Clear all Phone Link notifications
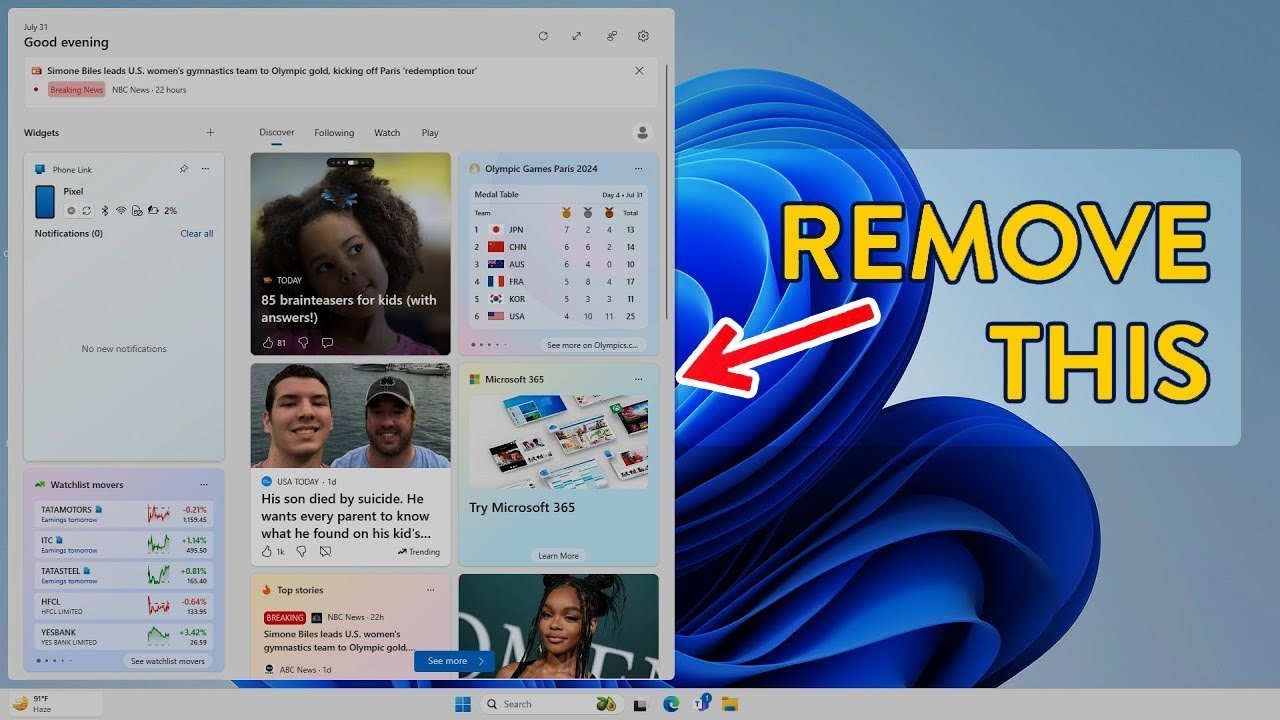 point(196,233)
